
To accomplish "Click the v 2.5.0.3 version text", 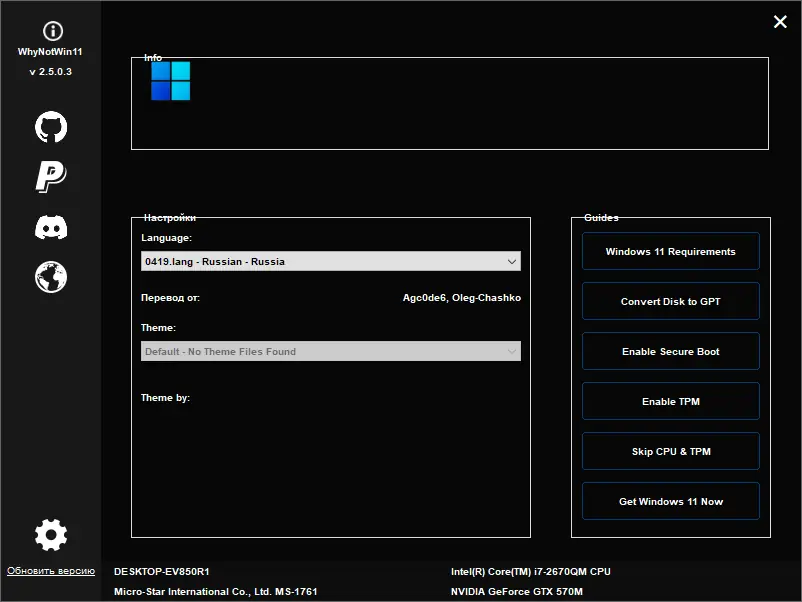I will [x=51, y=72].
